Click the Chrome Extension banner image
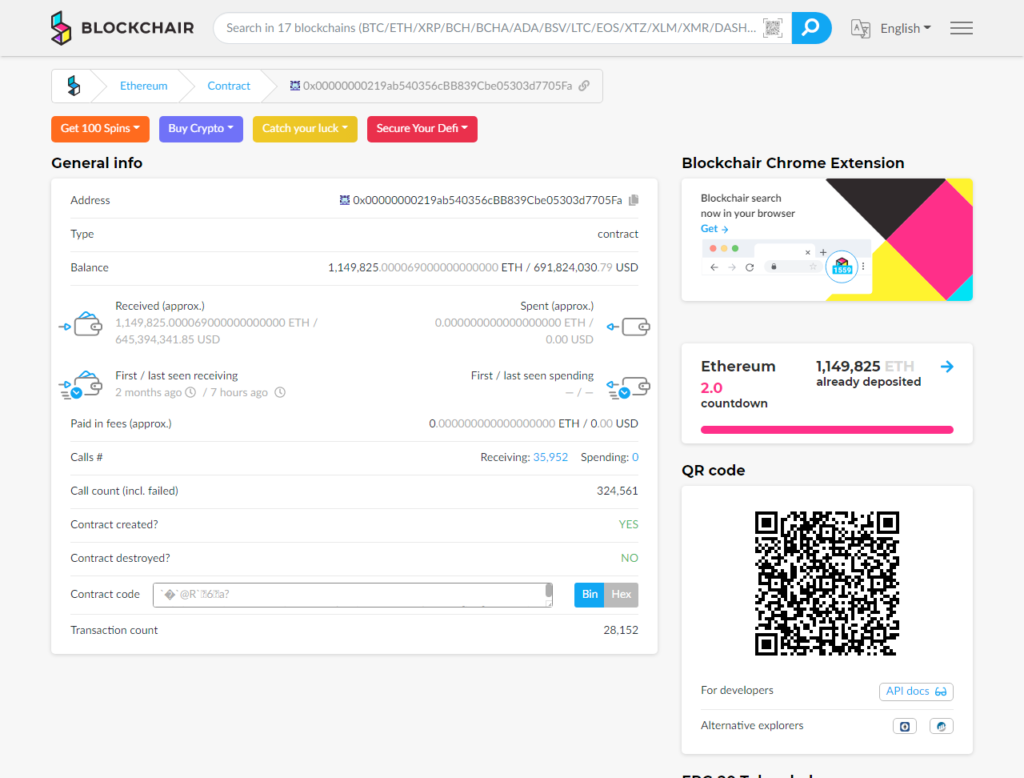 point(827,240)
